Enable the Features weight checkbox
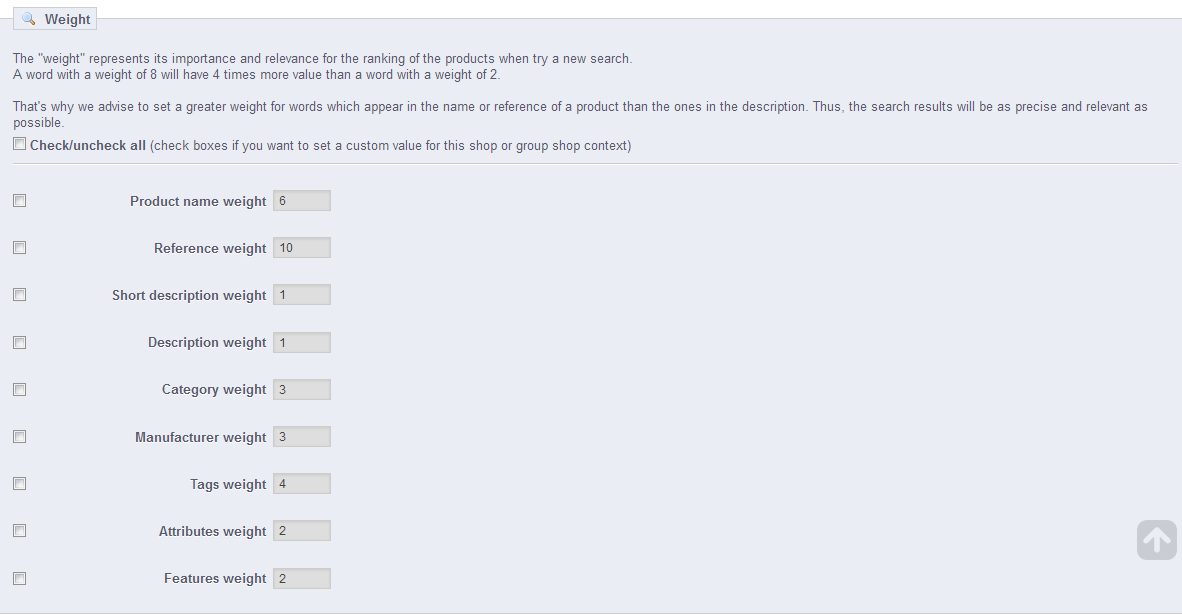 tap(20, 578)
